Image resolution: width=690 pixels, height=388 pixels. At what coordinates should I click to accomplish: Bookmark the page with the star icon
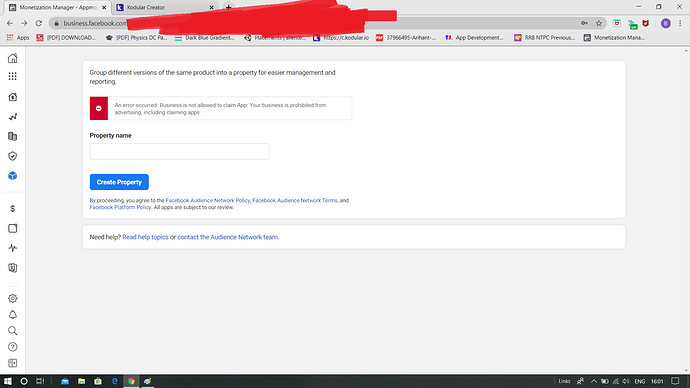coord(599,23)
